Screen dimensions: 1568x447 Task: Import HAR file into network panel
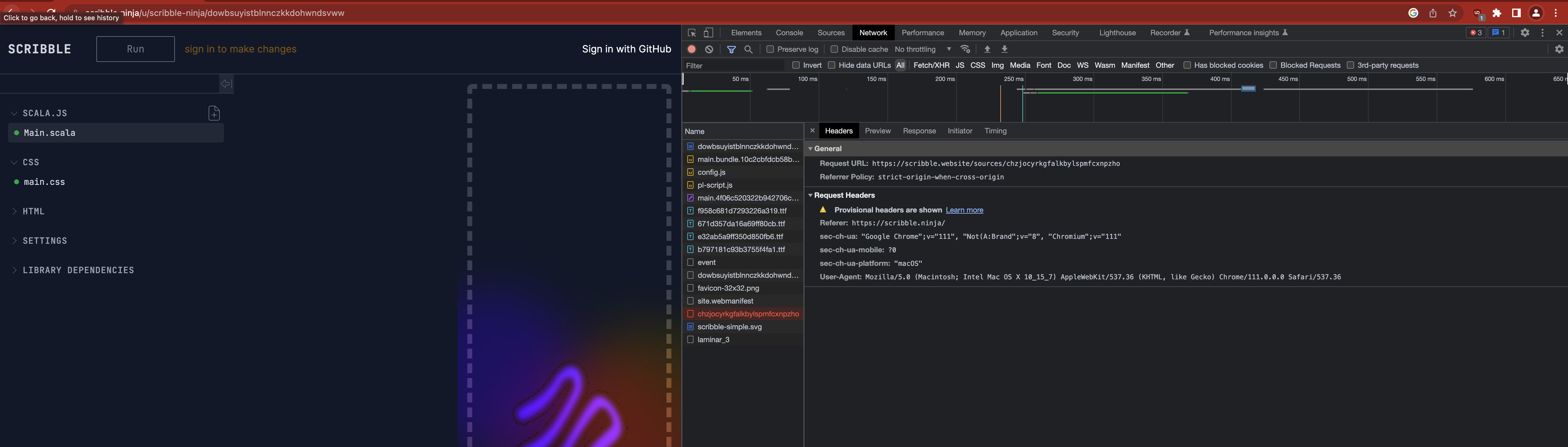(987, 49)
